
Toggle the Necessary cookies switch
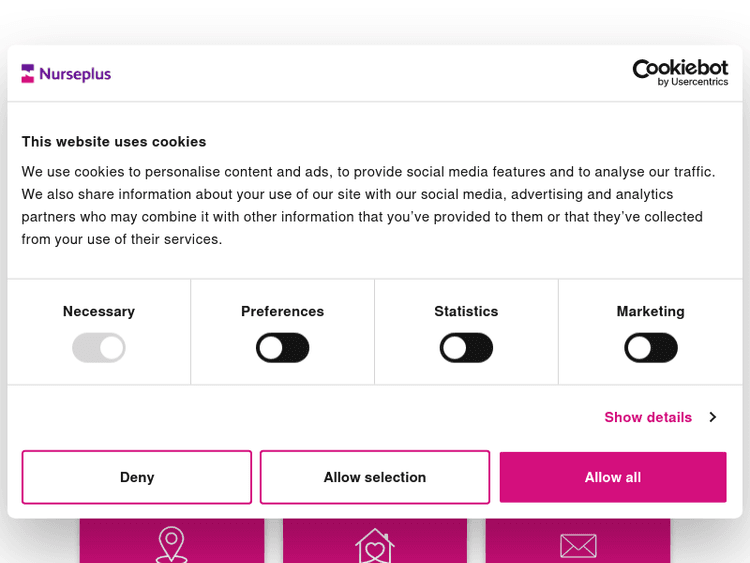point(99,348)
